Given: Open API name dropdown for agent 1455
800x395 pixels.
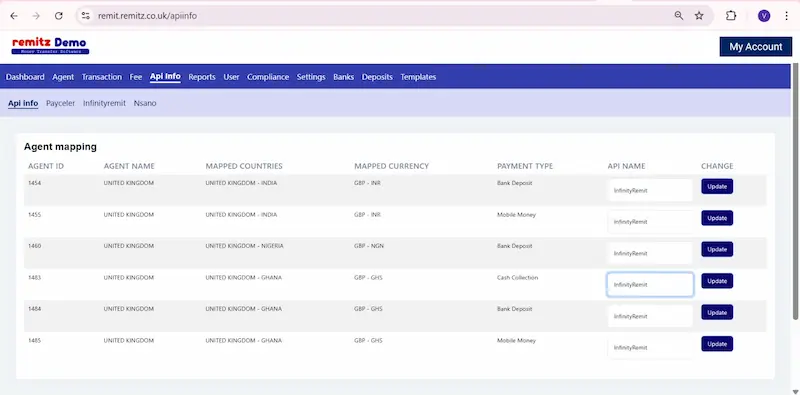Looking at the screenshot, I should (x=650, y=222).
